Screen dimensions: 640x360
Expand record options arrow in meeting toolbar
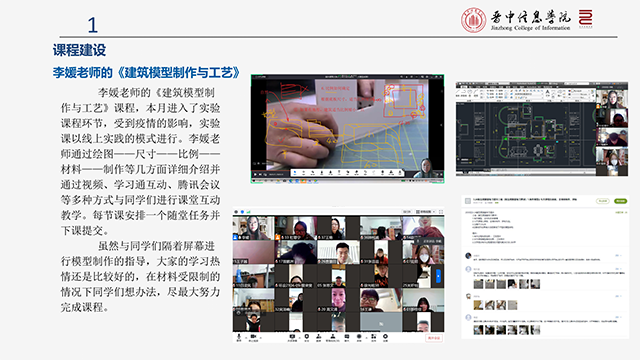pos(367,338)
